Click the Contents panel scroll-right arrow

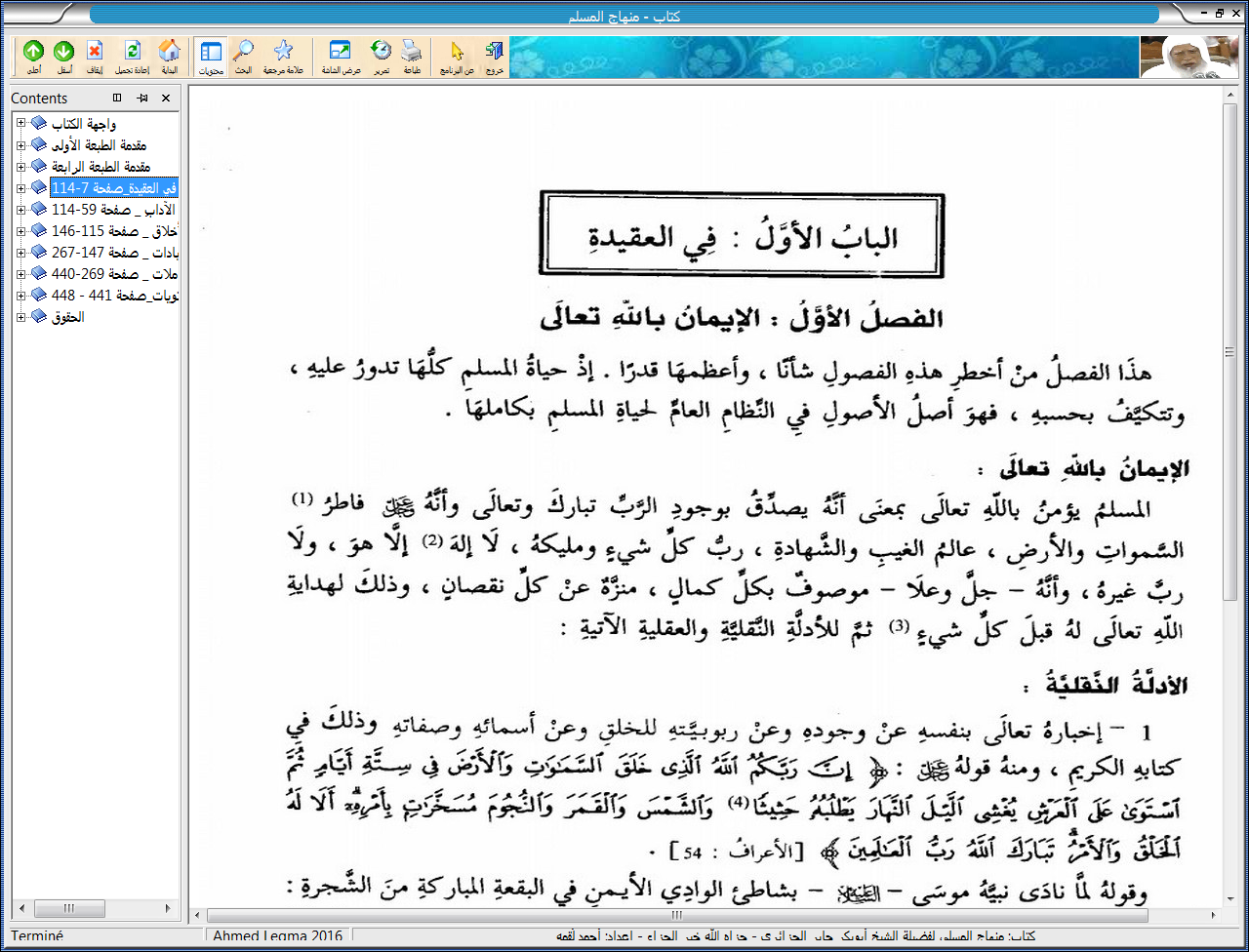point(169,908)
